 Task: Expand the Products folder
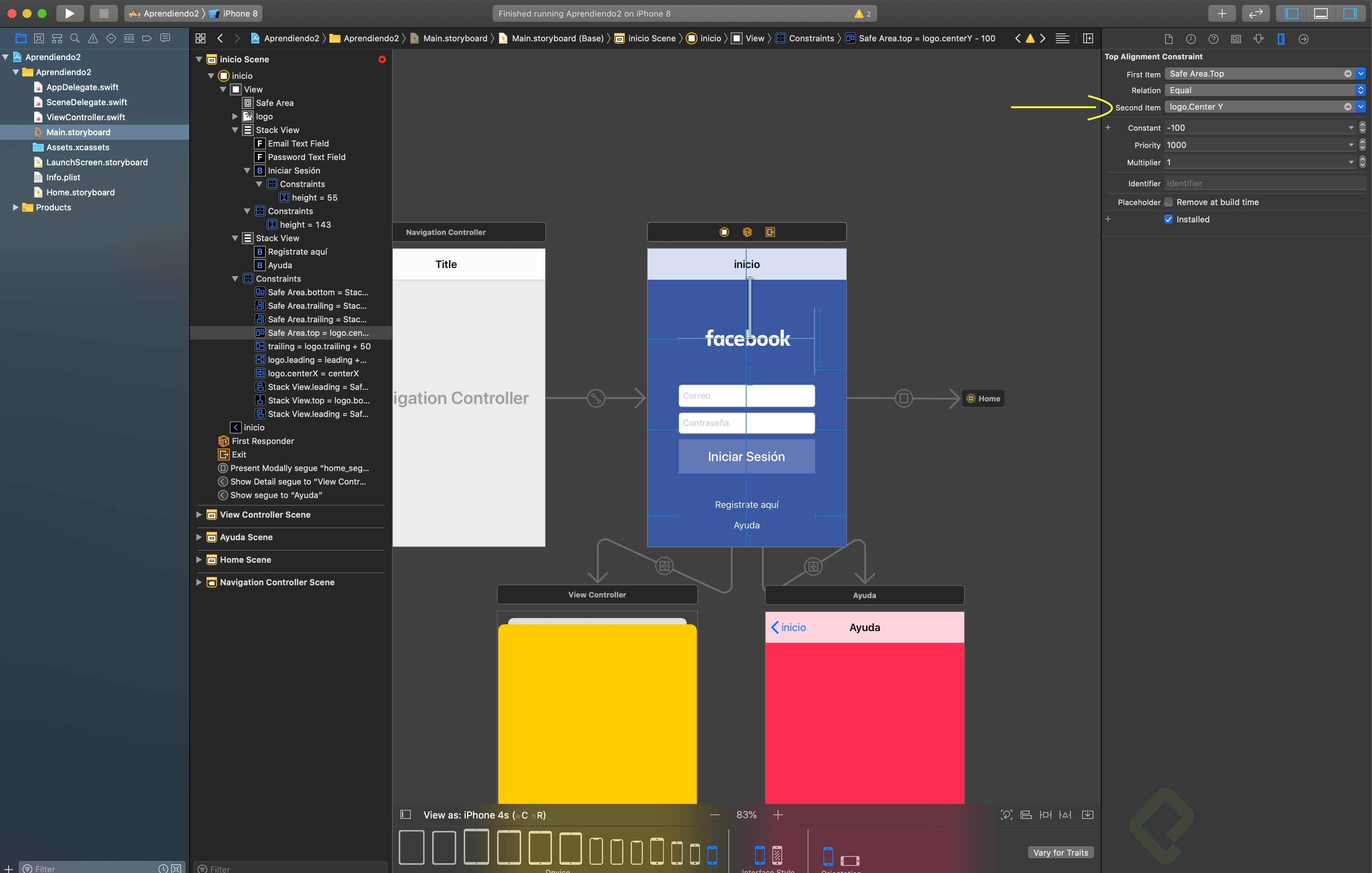coord(15,207)
